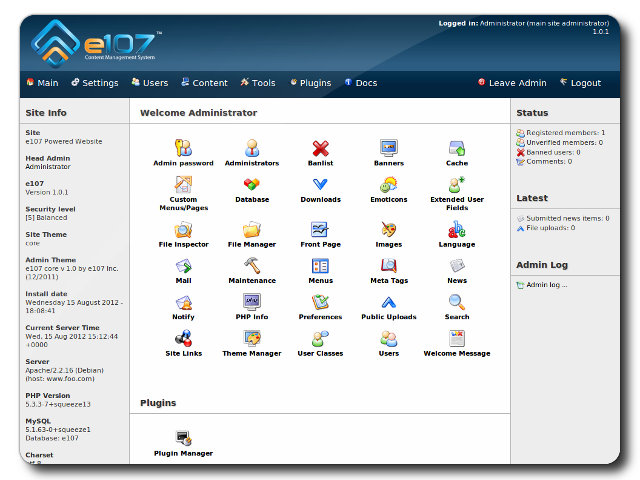Open the Plugins menu
Image resolution: width=640 pixels, height=480 pixels.
pos(310,83)
